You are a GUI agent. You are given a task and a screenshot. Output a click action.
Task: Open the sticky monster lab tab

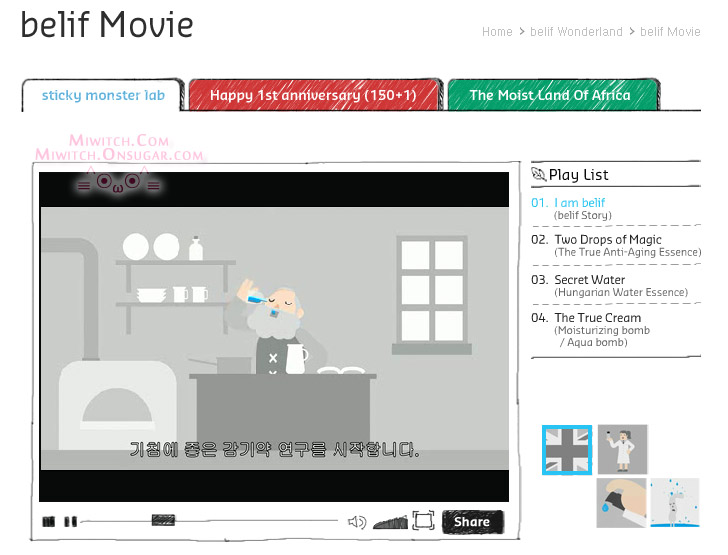tap(103, 95)
